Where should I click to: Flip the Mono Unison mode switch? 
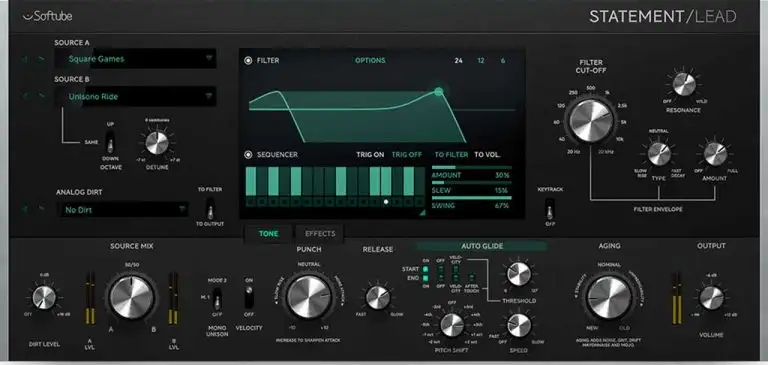click(x=217, y=297)
